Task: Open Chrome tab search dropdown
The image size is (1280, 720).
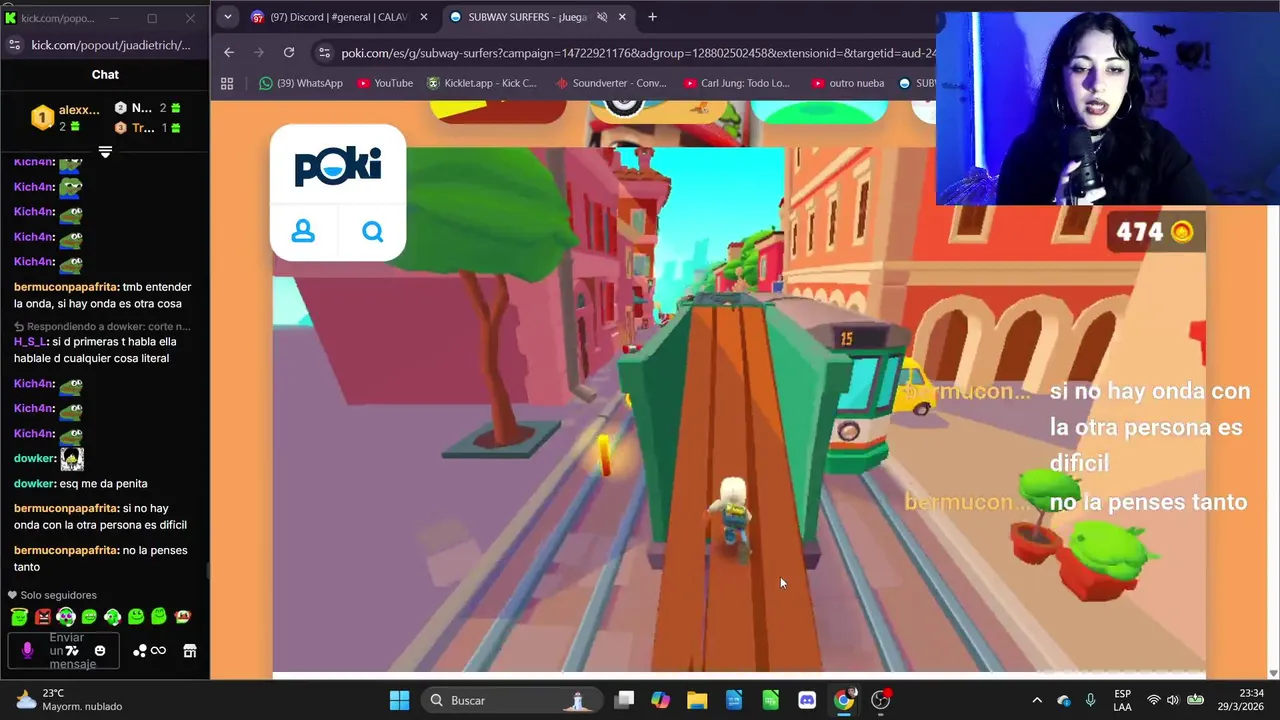Action: pyautogui.click(x=227, y=17)
